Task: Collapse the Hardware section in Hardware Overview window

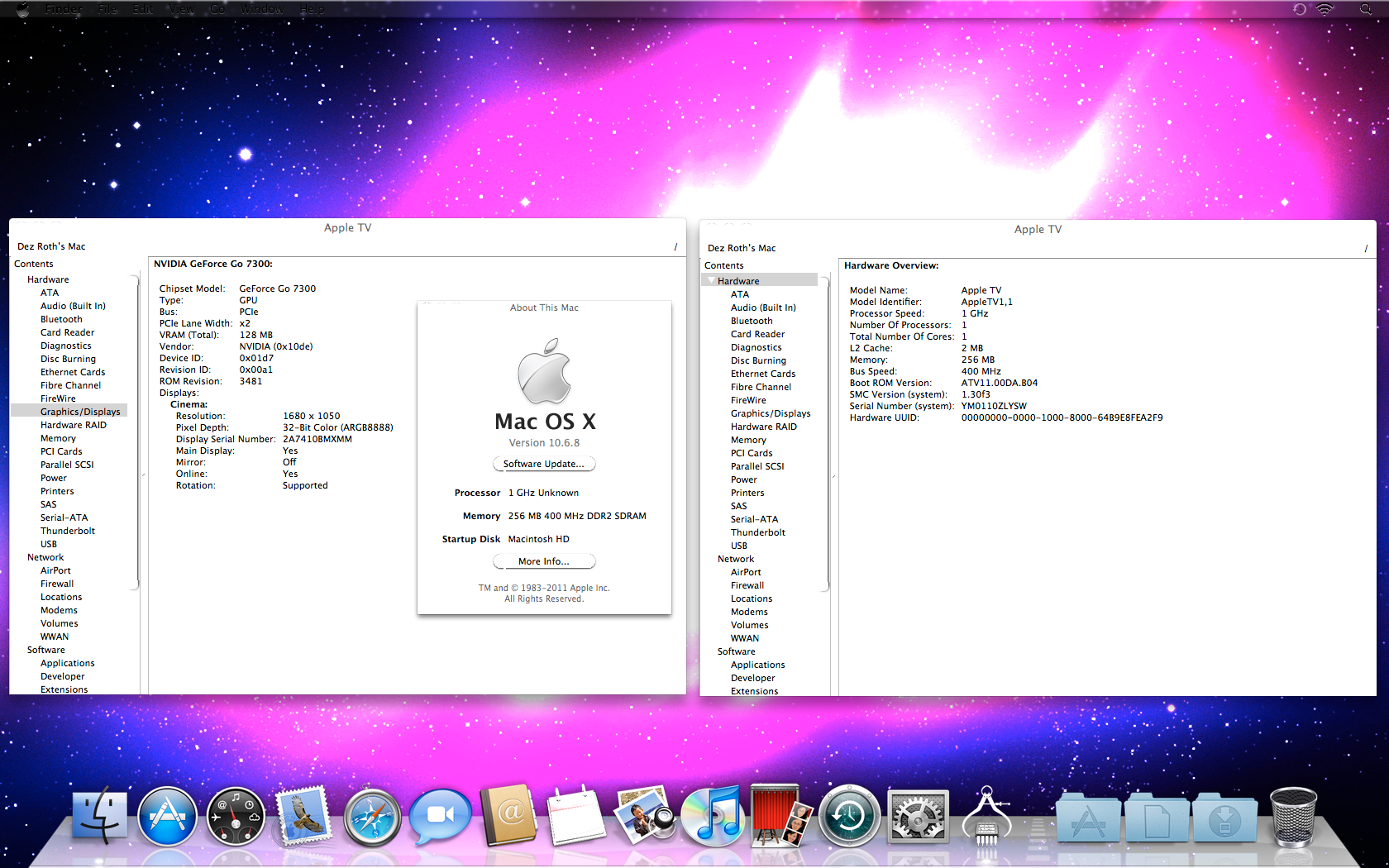Action: pos(712,280)
